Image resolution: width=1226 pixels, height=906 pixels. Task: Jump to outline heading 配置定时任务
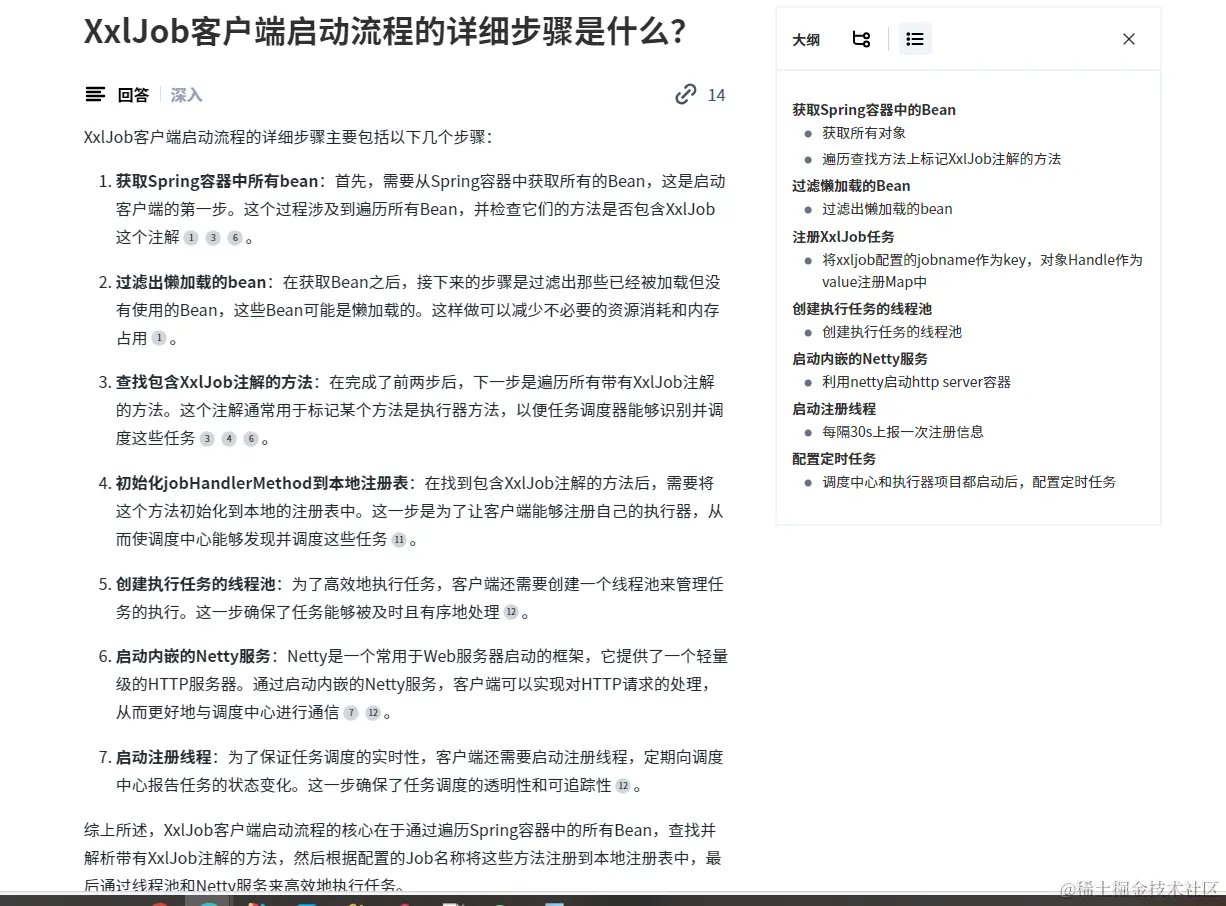(834, 459)
